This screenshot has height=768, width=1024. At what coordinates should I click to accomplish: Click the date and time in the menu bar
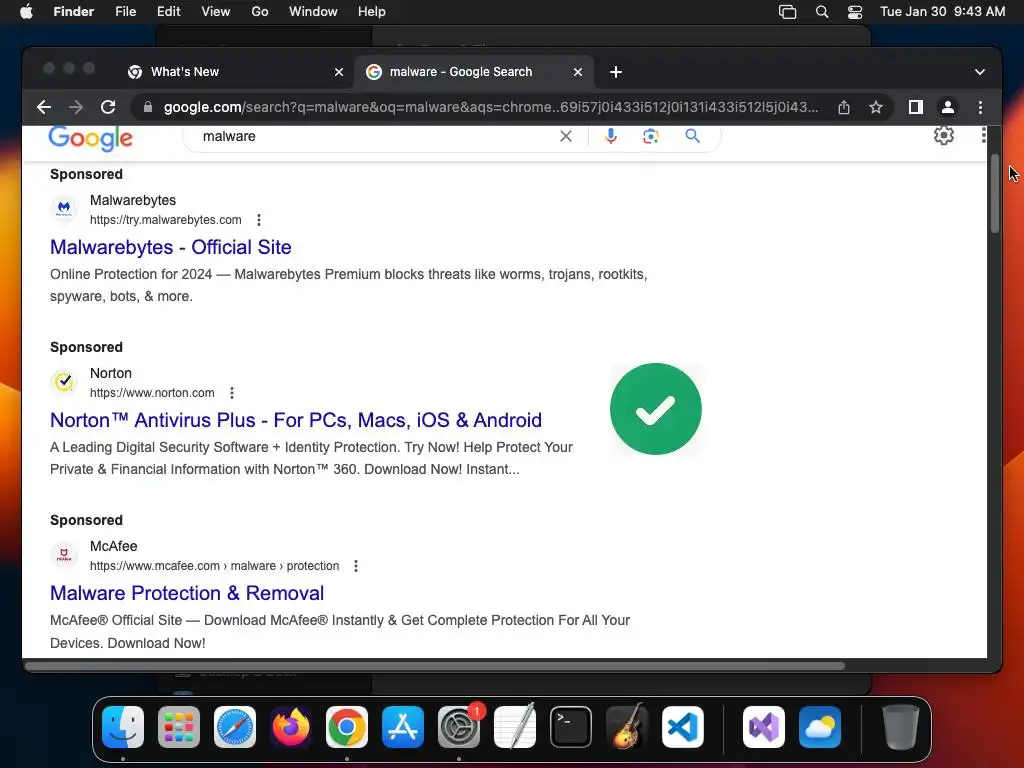[x=942, y=12]
